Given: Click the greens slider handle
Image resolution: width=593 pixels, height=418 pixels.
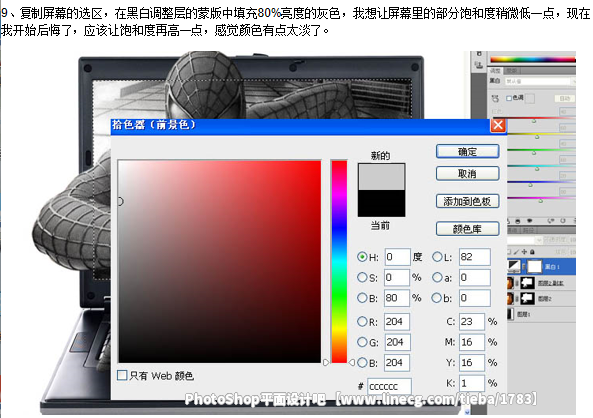Looking at the screenshot, I should (x=534, y=153).
